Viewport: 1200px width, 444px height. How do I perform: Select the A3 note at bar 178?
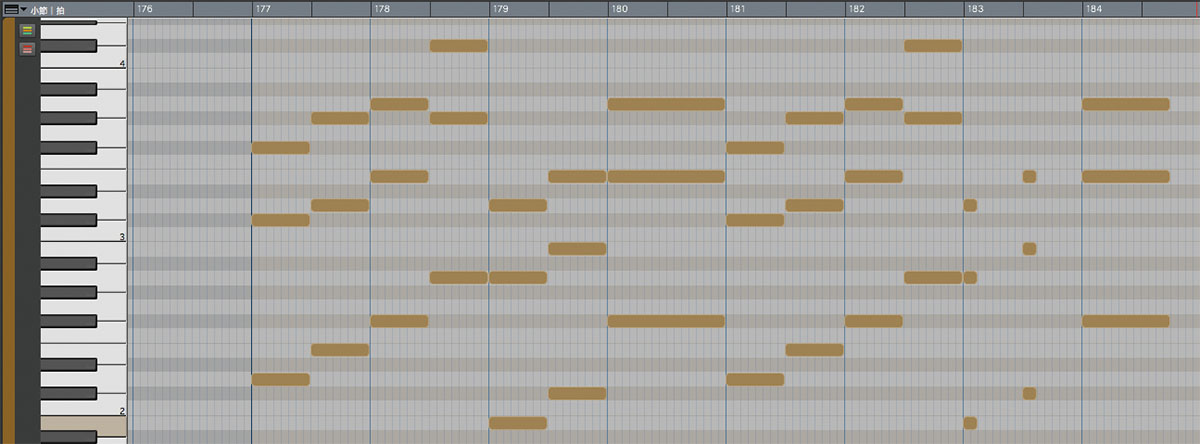[400, 104]
